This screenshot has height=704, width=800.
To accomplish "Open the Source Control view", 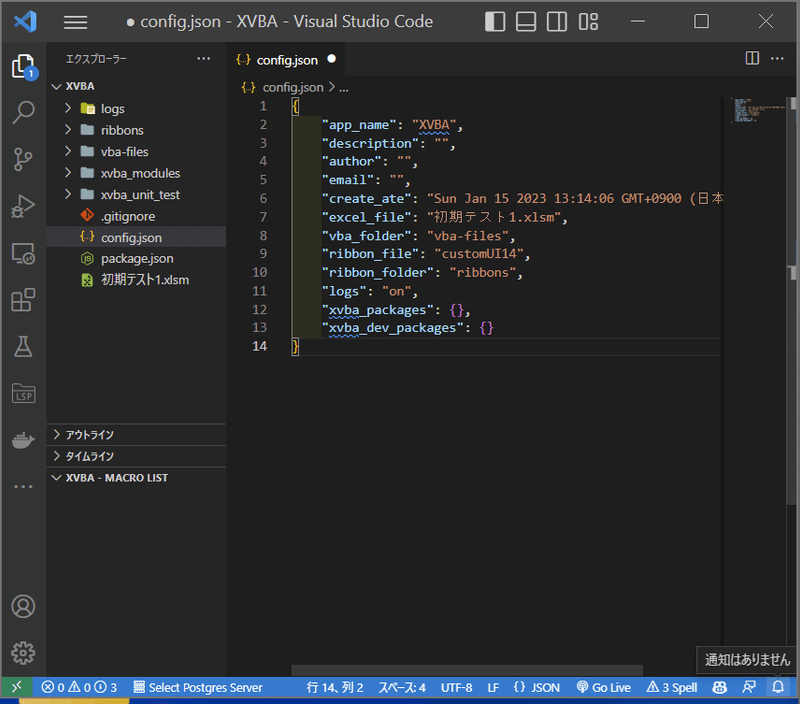I will point(23,159).
